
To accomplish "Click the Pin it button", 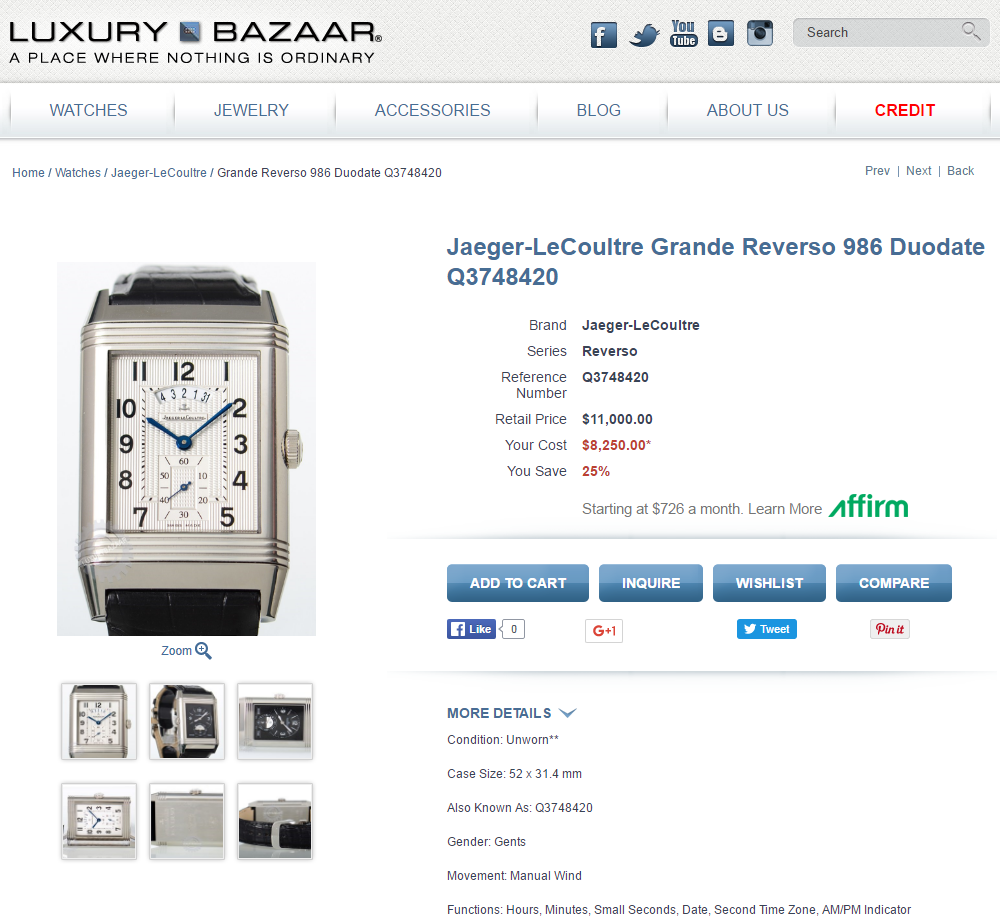I will point(890,629).
